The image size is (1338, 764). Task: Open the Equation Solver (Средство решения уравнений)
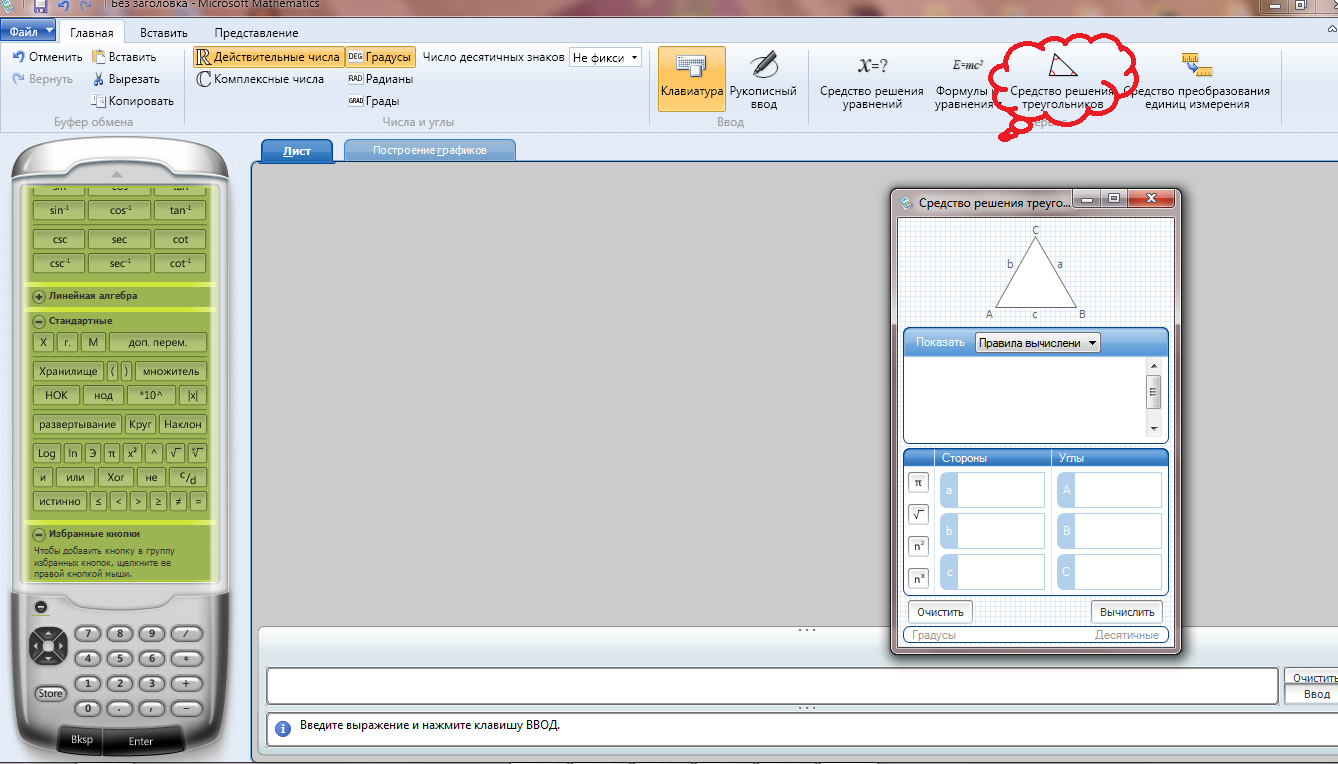[x=871, y=80]
